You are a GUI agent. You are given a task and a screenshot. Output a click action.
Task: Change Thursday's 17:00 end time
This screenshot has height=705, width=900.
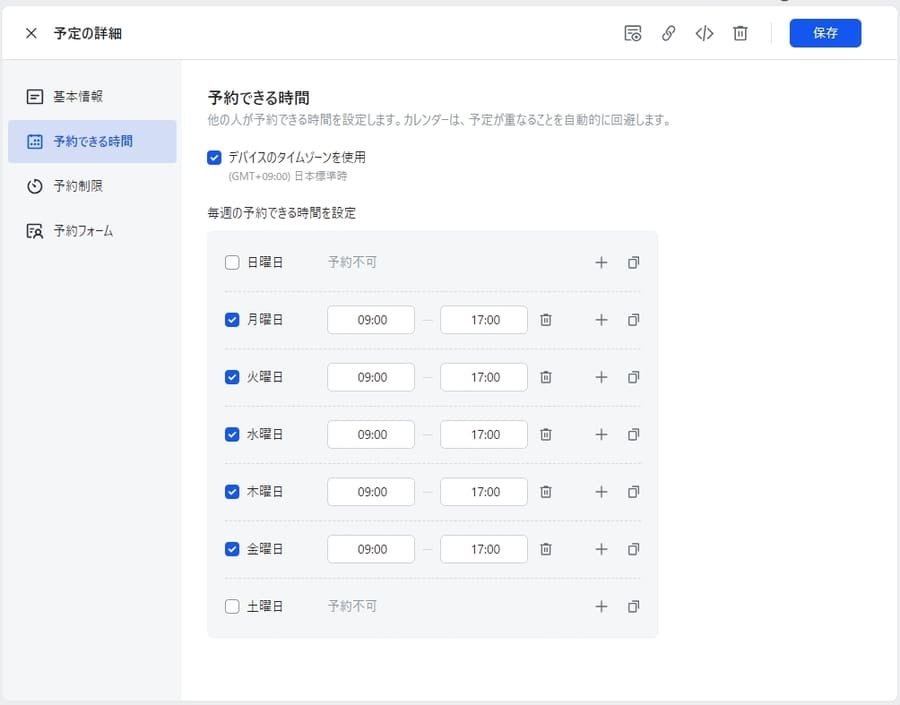click(x=483, y=491)
